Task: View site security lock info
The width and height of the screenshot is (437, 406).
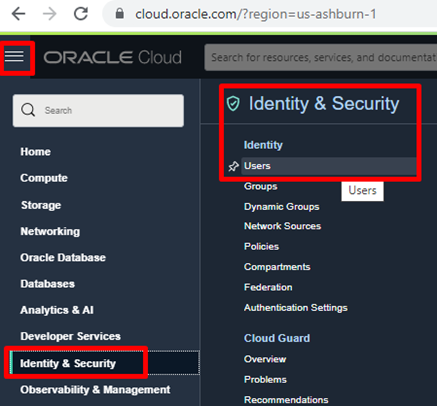Action: 120,14
